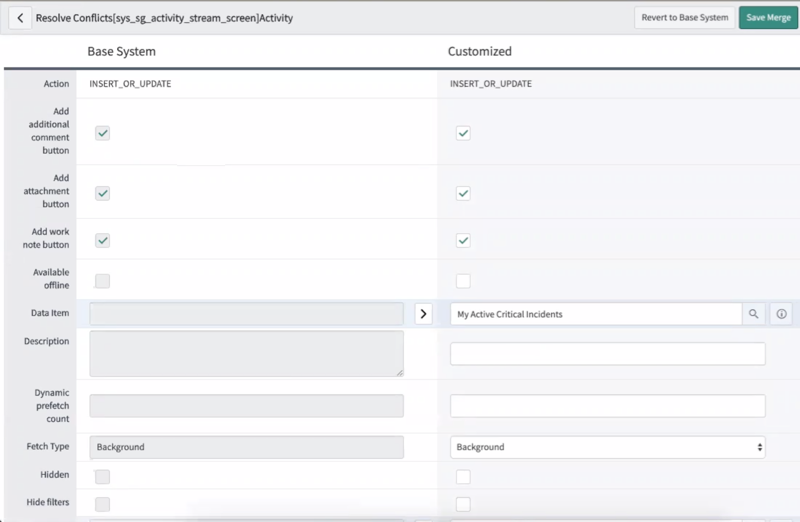Click the Description row label
800x522 pixels.
click(46, 341)
